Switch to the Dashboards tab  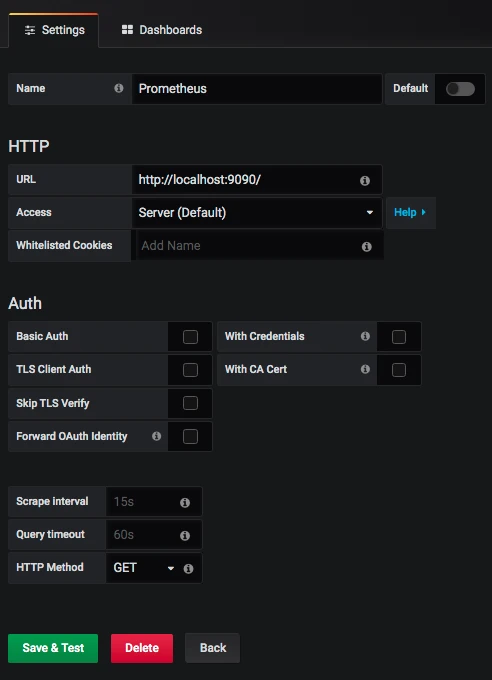[x=162, y=30]
